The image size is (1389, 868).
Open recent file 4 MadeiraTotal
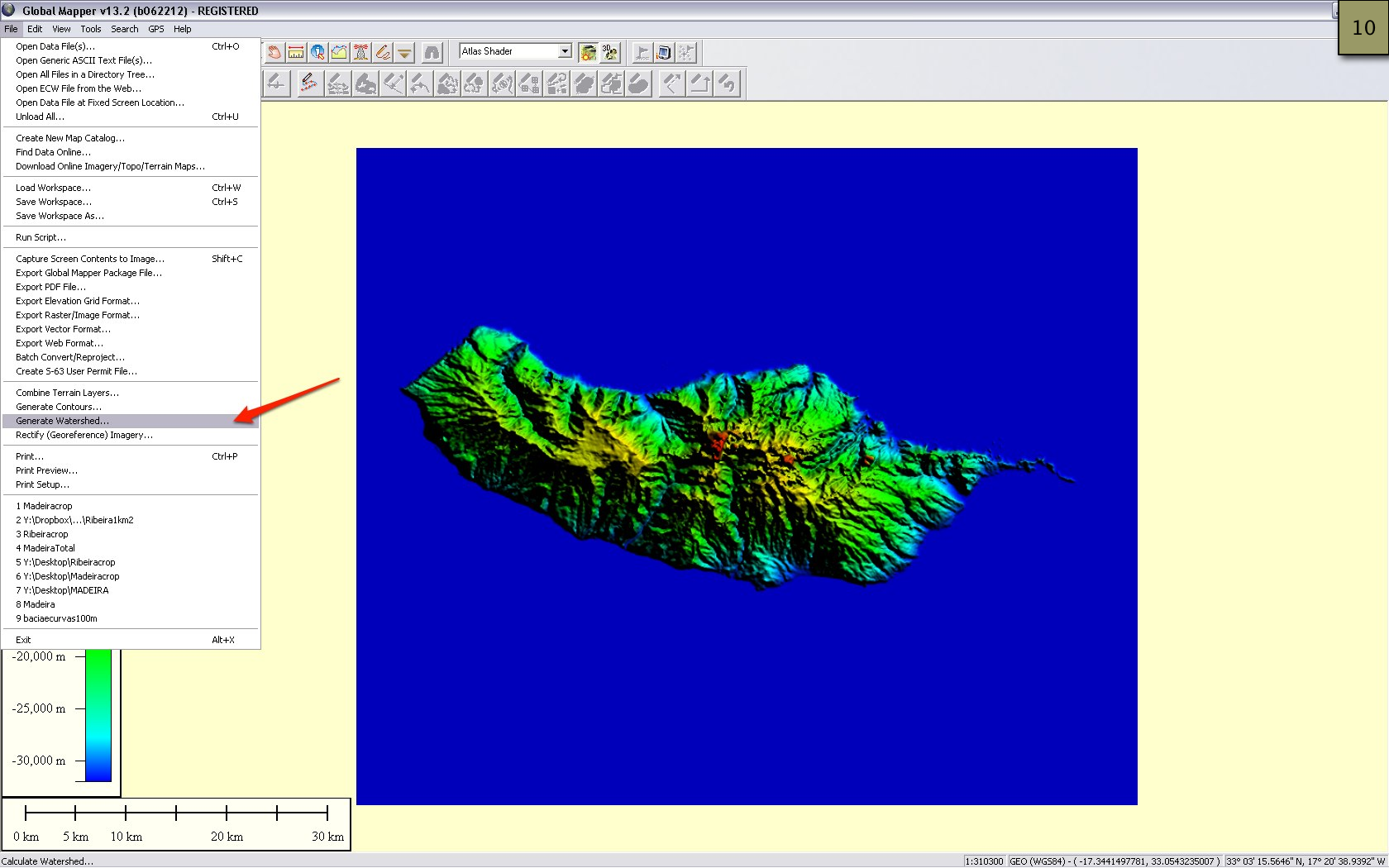coord(131,548)
